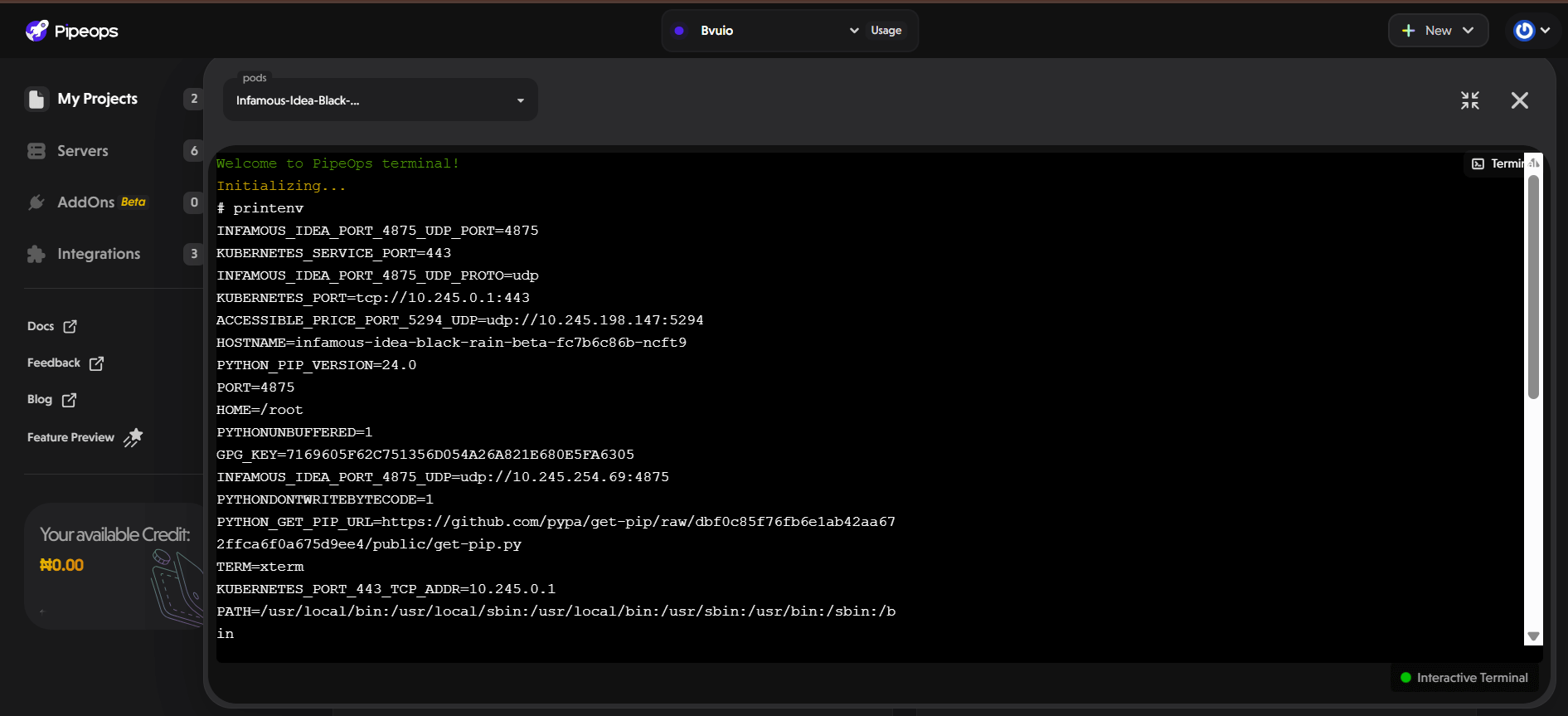The image size is (1568, 716).
Task: Open the Integrations section
Action: point(99,254)
